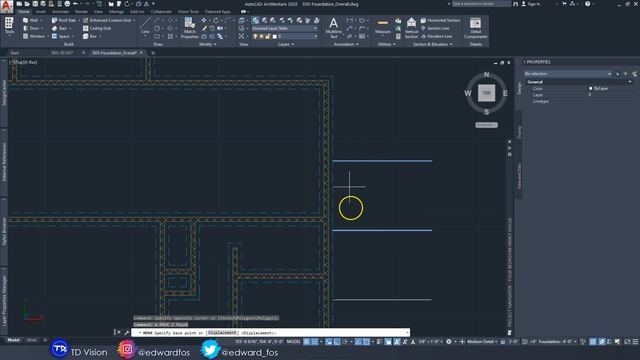Open the Help question mark icon
Viewport: 640px width, 360px height.
coord(587,4)
